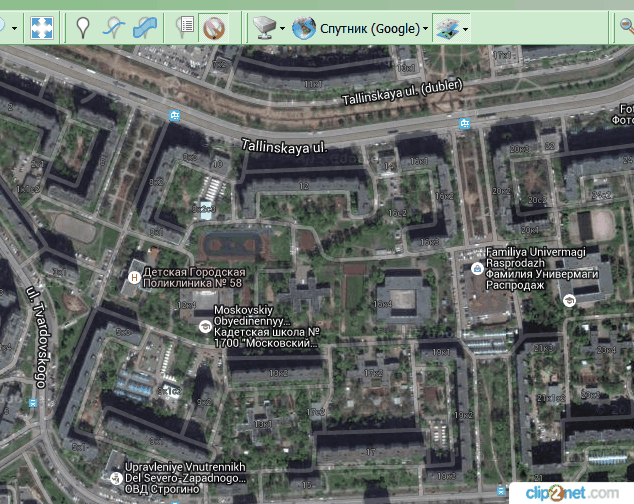
Task: Click the school marker at the right edge
Action: 567,298
